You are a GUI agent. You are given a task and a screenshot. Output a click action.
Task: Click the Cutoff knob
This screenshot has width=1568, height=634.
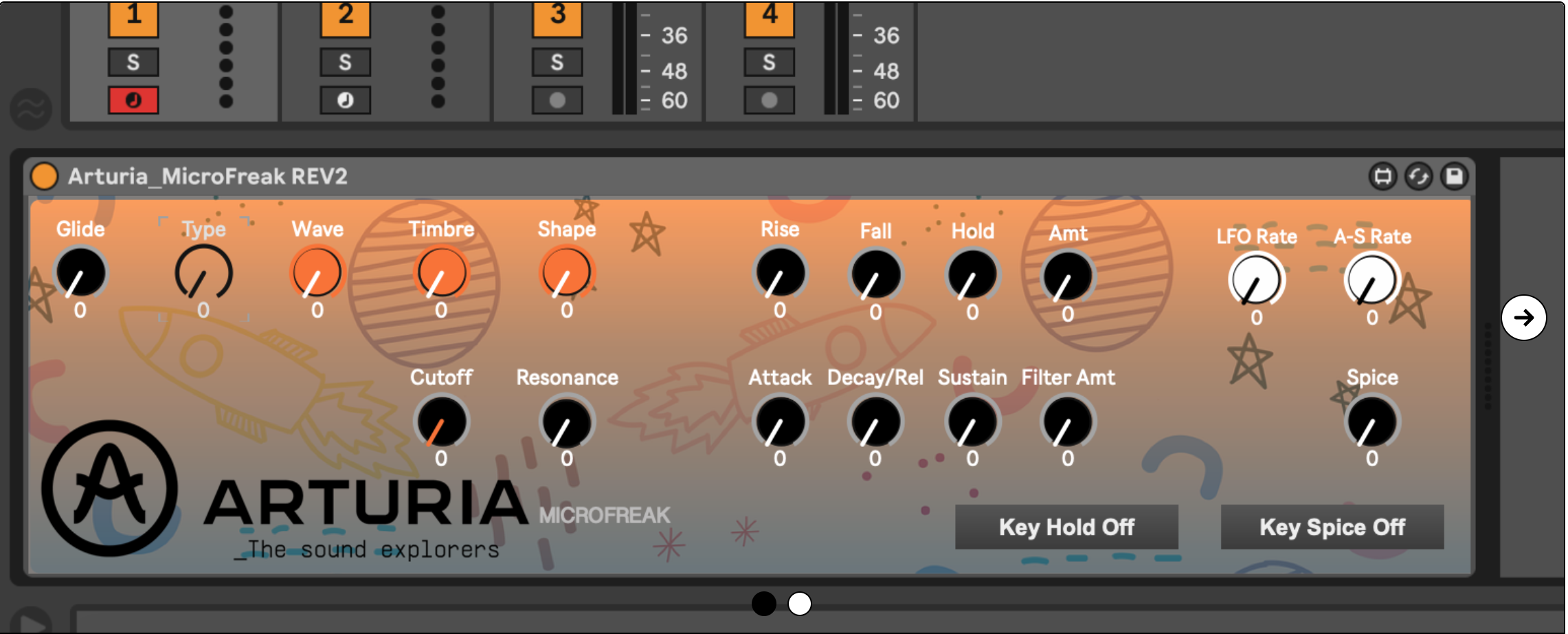(x=440, y=422)
